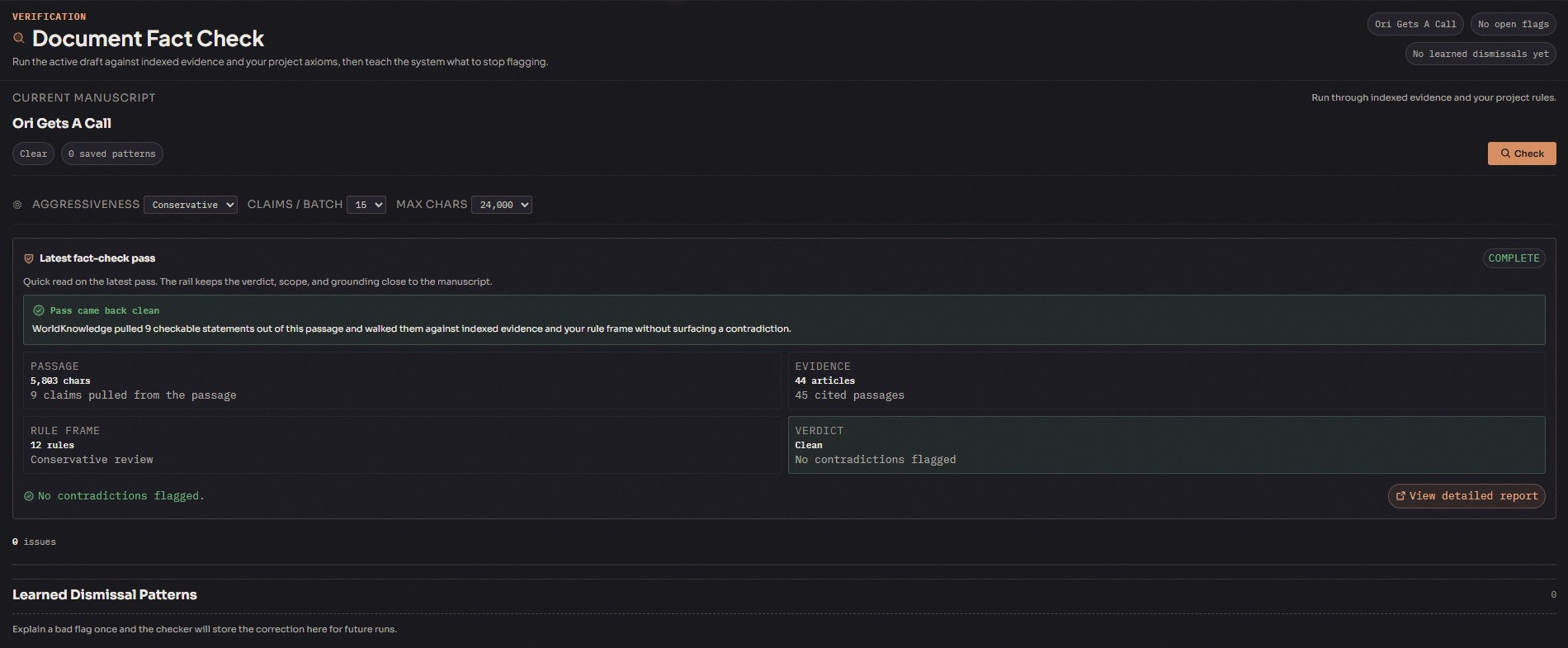
Task: Select the Ori Gets A Call chip at top right
Action: [x=1415, y=24]
